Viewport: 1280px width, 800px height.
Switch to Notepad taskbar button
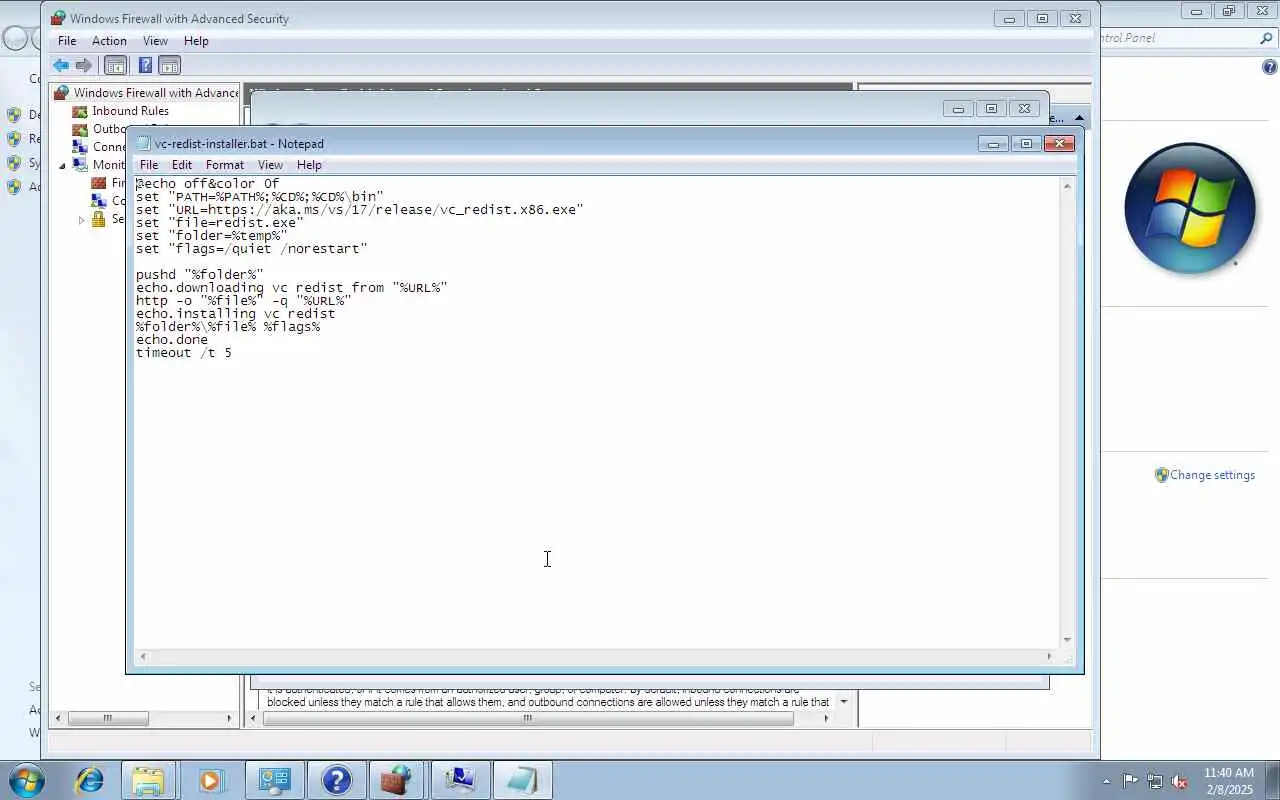tap(521, 780)
